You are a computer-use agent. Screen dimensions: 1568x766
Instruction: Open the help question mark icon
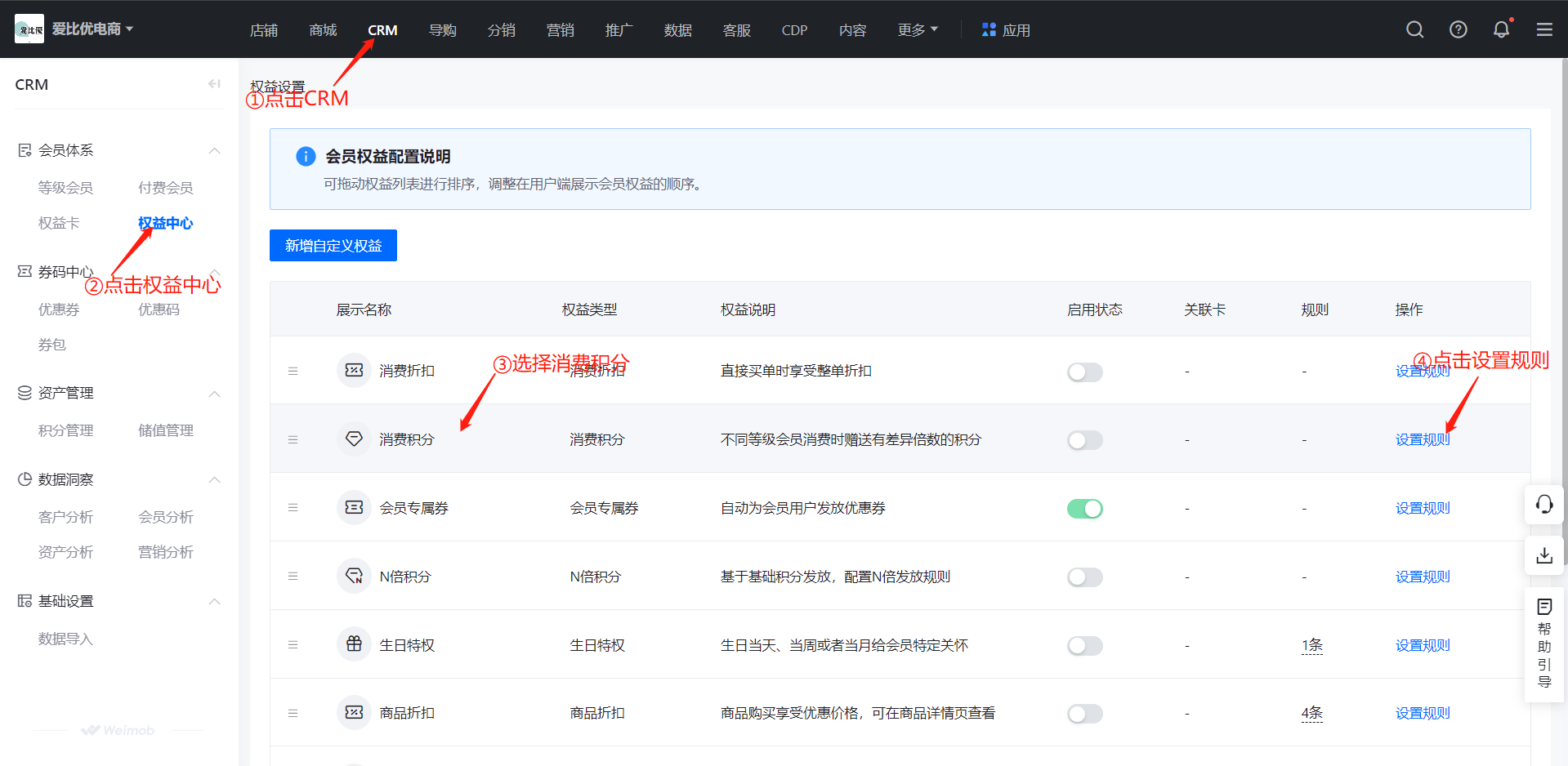[1459, 30]
